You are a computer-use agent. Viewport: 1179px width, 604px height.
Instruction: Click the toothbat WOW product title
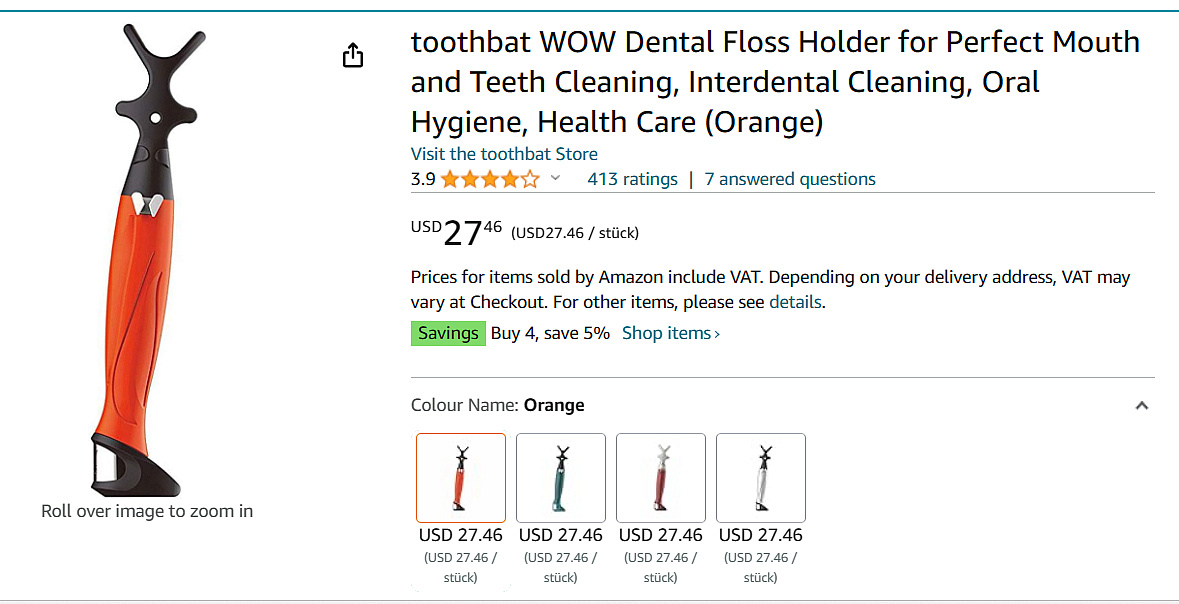click(775, 82)
